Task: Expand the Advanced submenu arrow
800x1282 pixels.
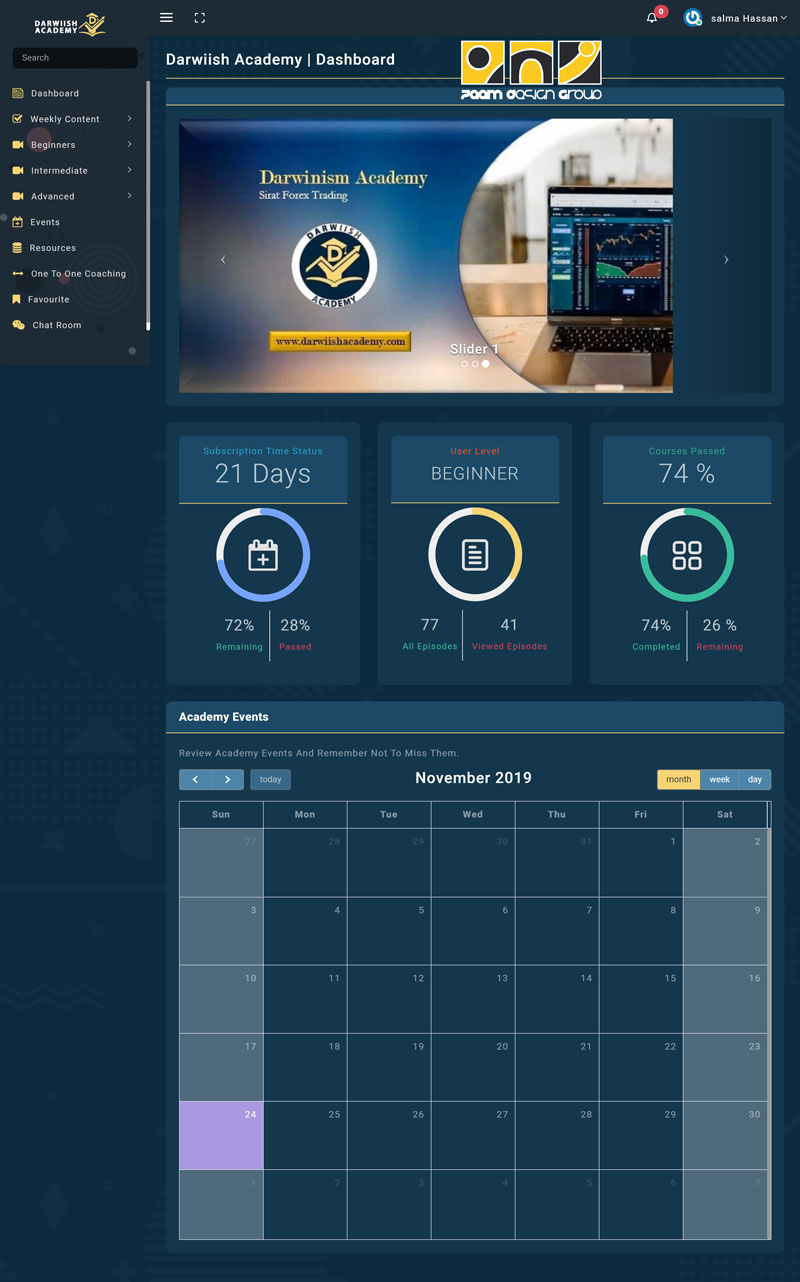Action: [x=129, y=196]
